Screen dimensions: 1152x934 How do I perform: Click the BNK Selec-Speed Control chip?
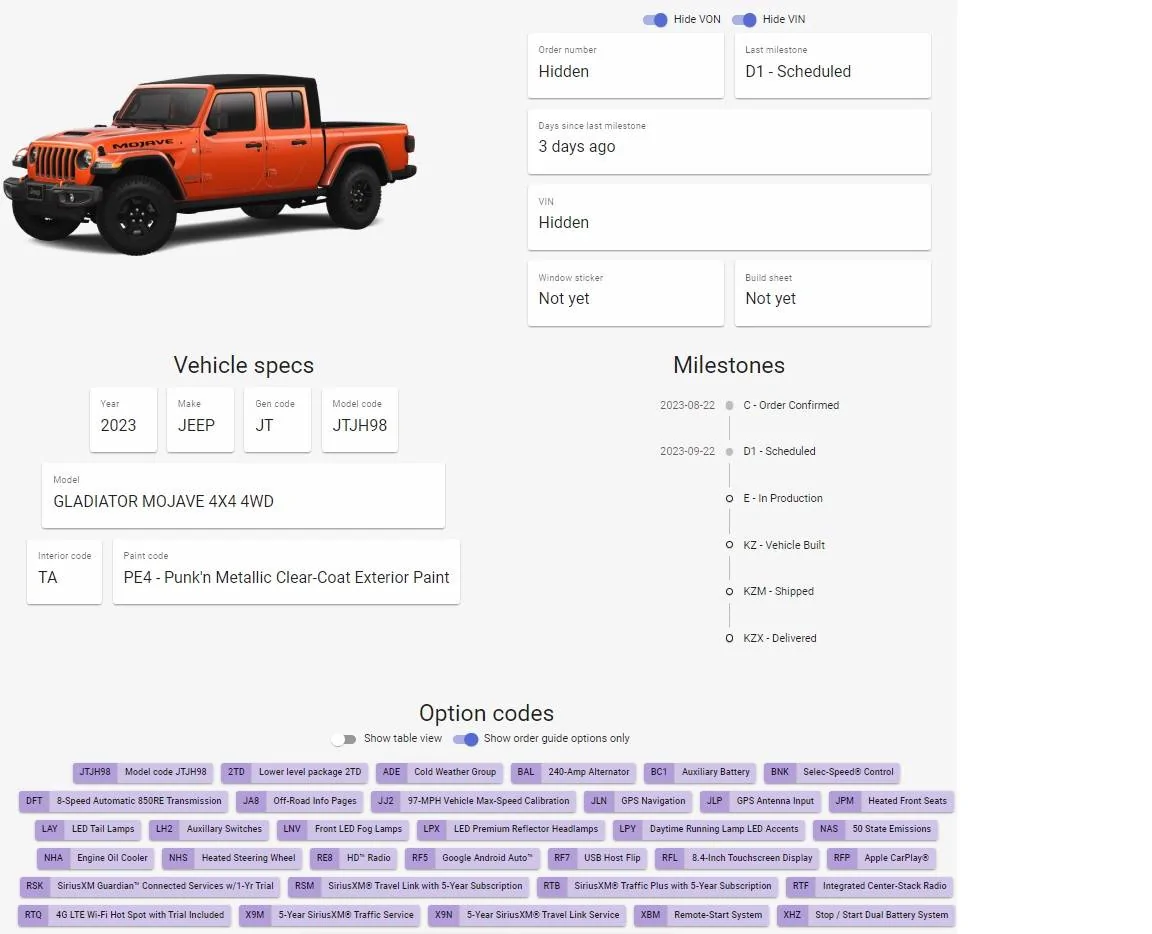coord(832,772)
